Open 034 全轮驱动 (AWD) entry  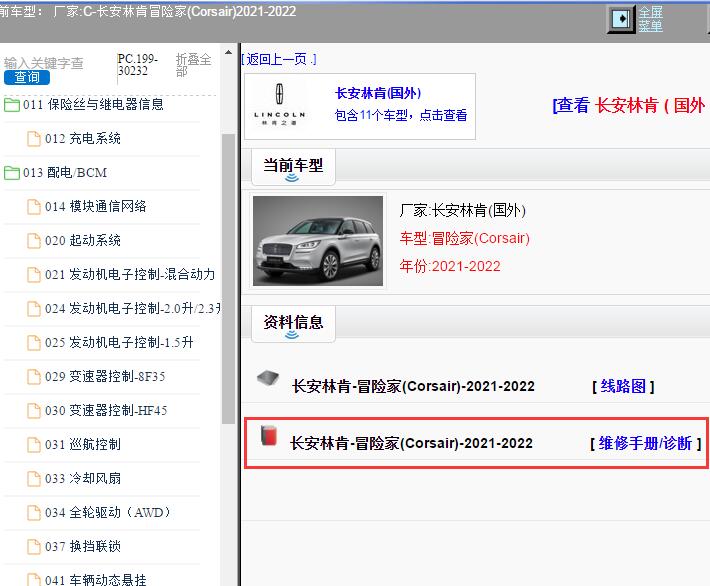coord(108,512)
